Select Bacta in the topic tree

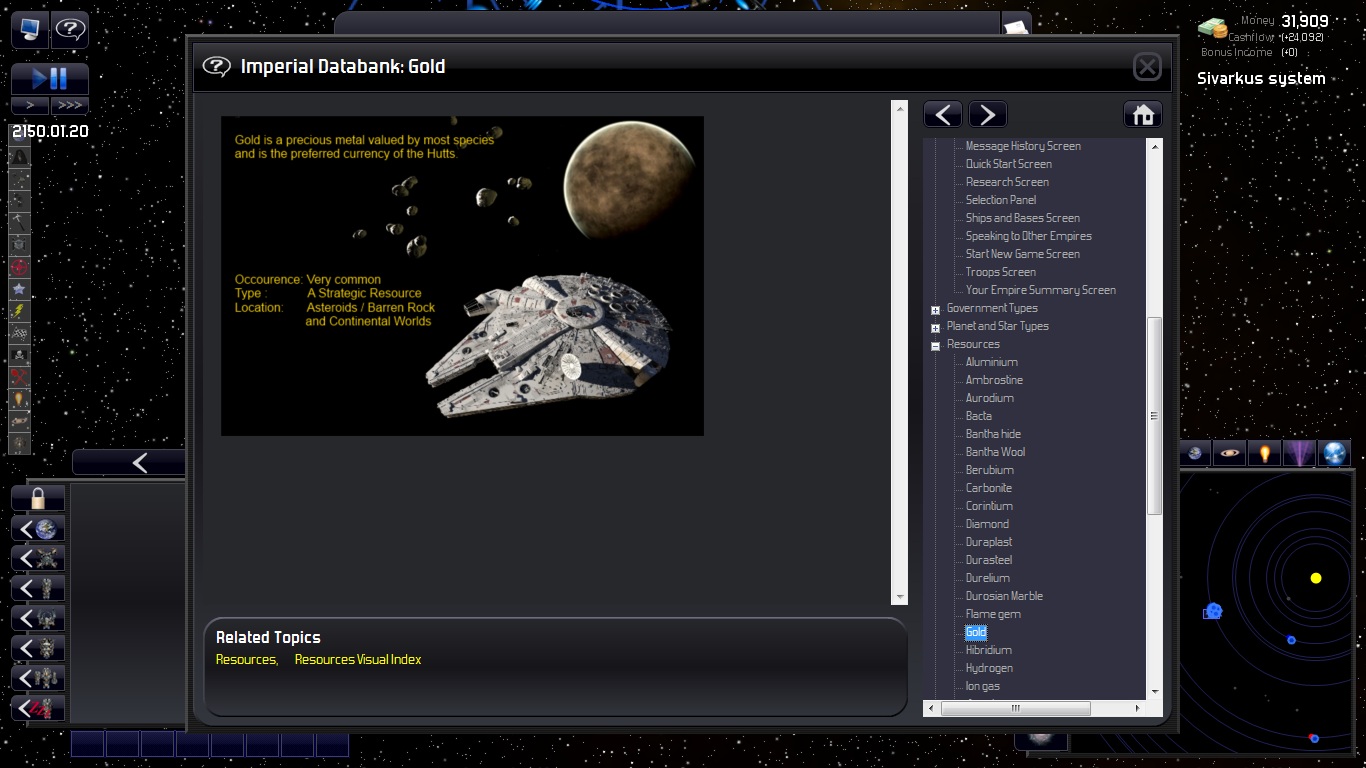click(978, 416)
